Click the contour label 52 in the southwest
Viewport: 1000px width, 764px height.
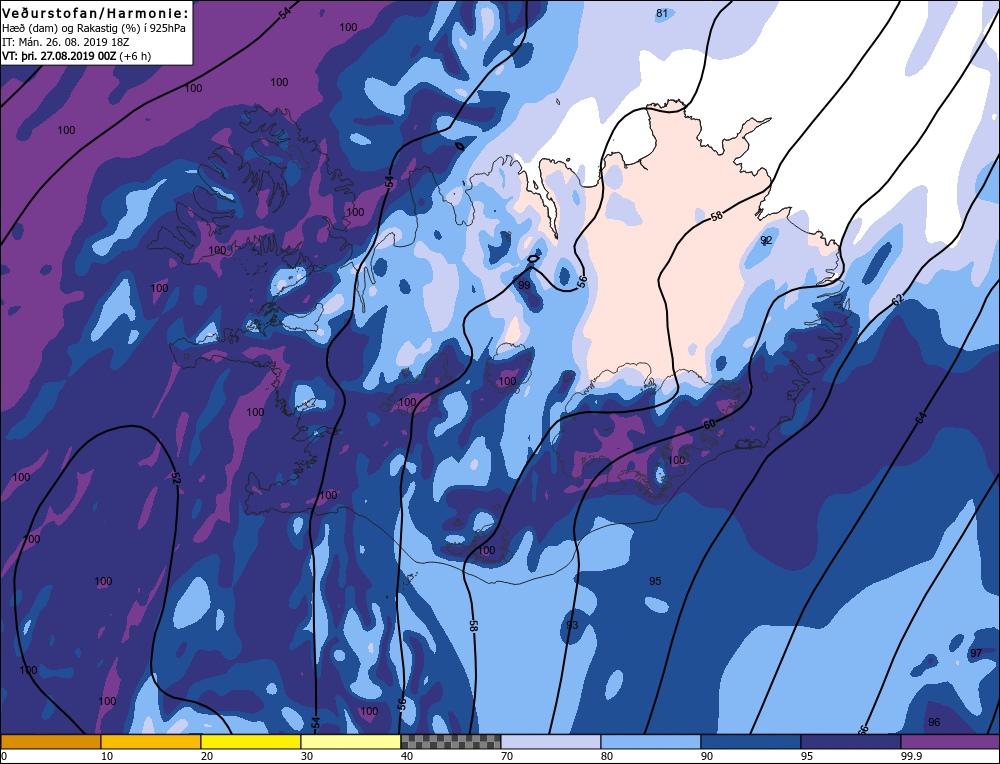coord(176,478)
